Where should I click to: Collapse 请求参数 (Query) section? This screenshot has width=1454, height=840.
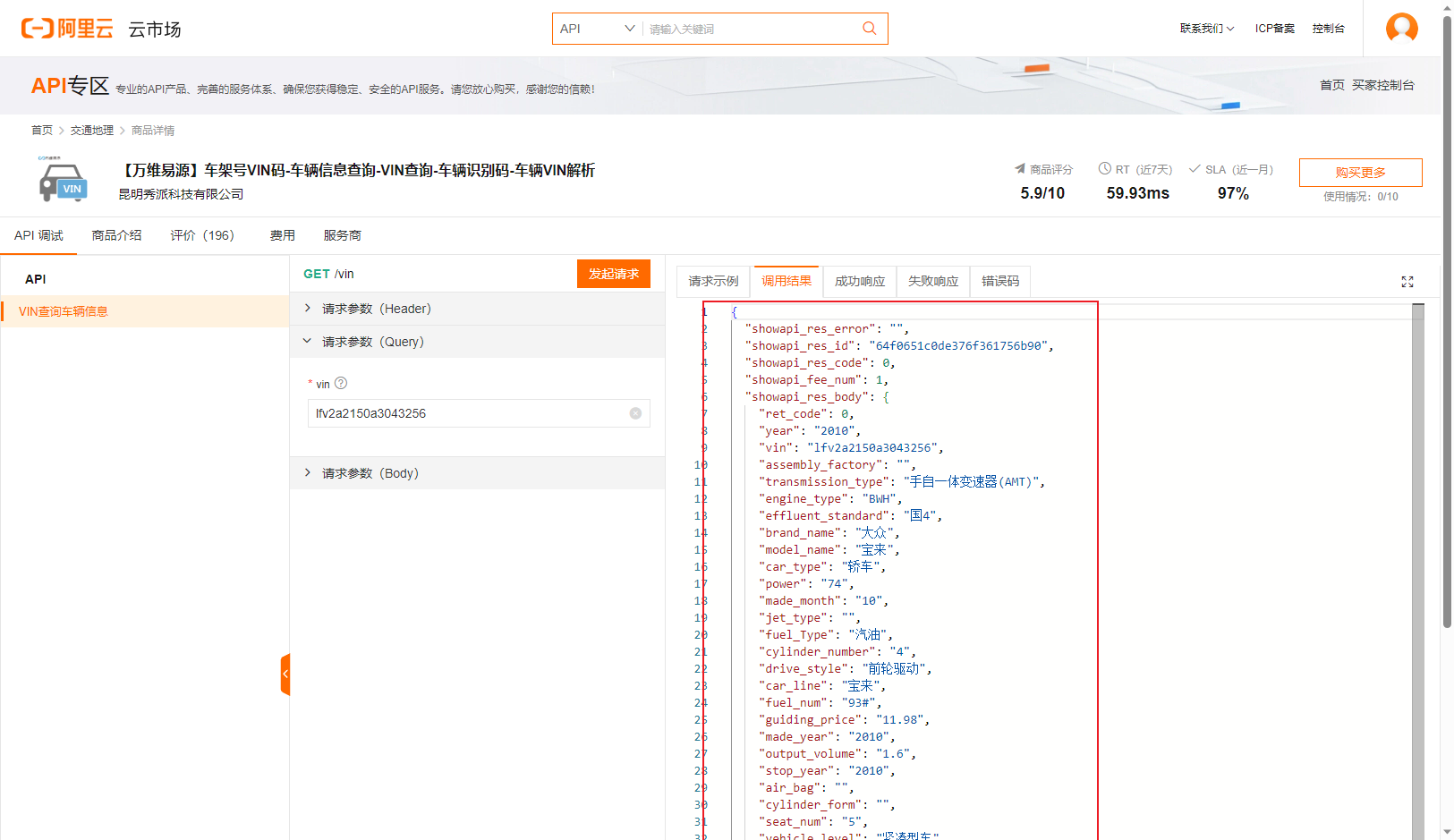pos(477,342)
